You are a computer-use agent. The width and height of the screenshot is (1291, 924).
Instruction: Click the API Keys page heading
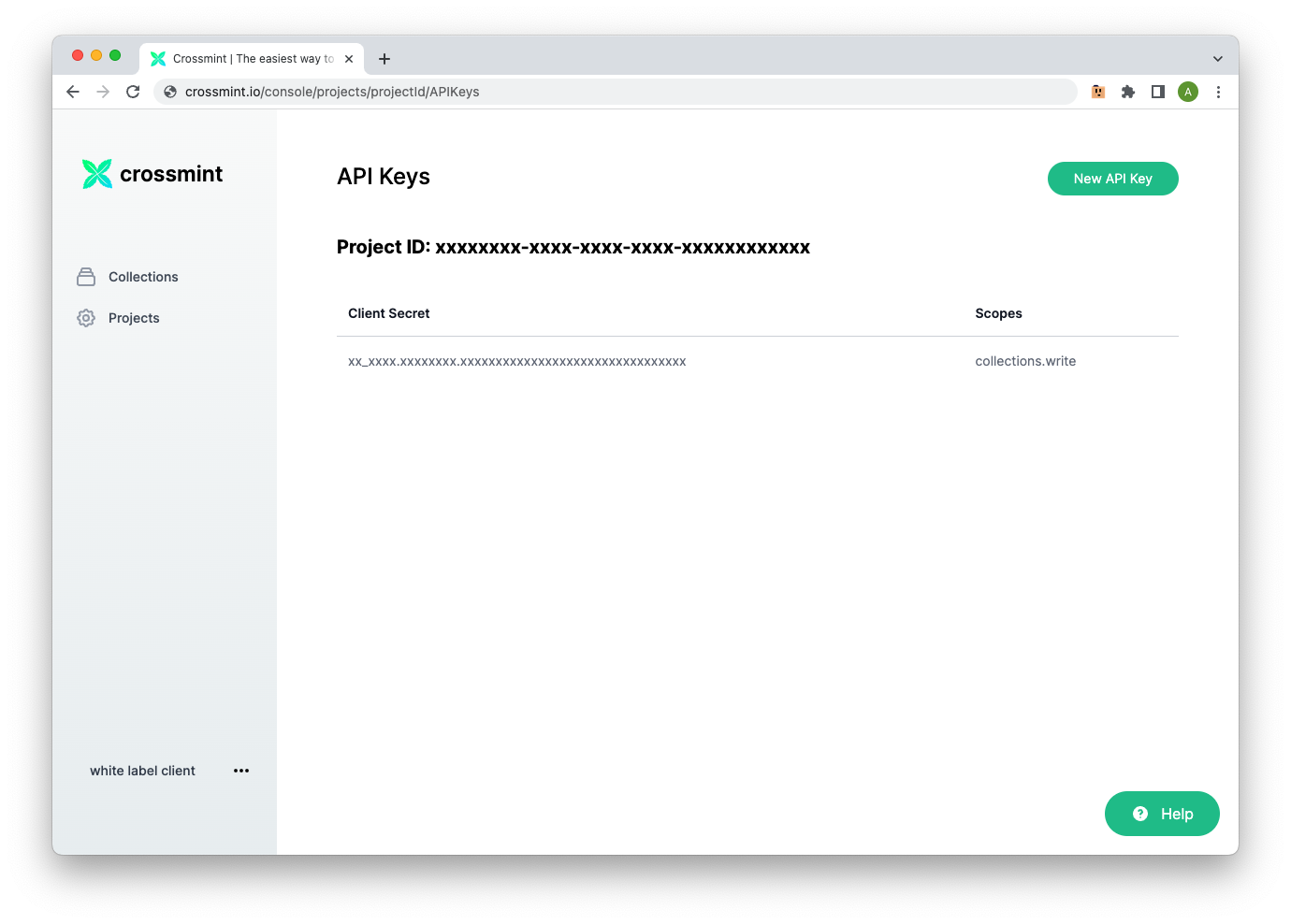pos(384,177)
